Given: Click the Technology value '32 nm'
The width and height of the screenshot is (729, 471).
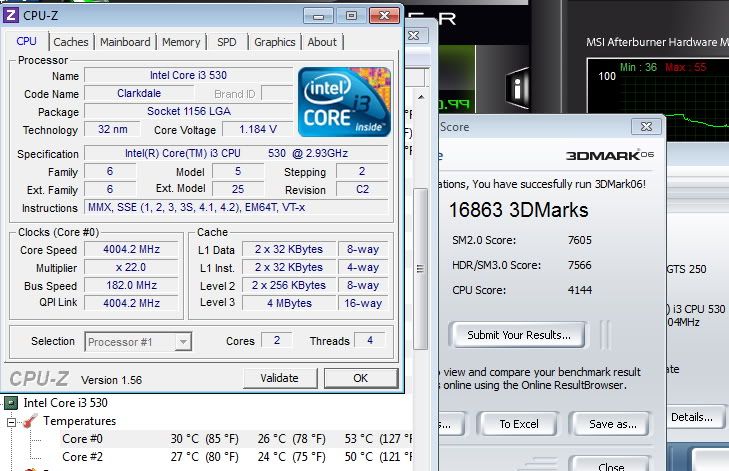Looking at the screenshot, I should click(112, 129).
